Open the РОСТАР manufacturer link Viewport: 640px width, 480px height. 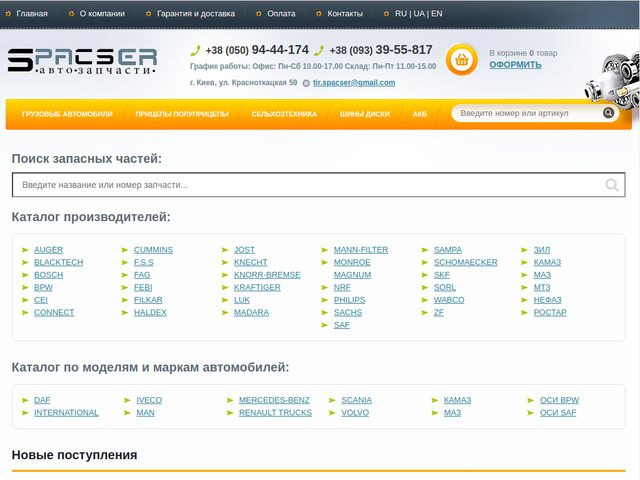(550, 313)
